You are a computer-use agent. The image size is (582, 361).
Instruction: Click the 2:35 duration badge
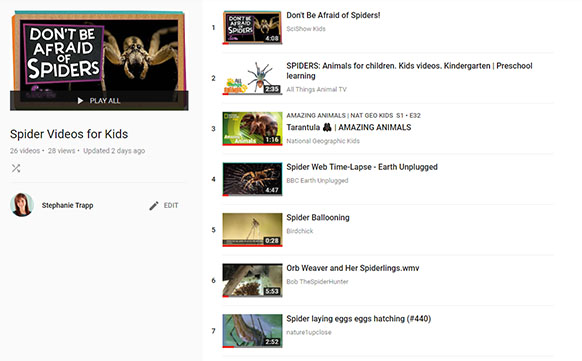coord(272,89)
